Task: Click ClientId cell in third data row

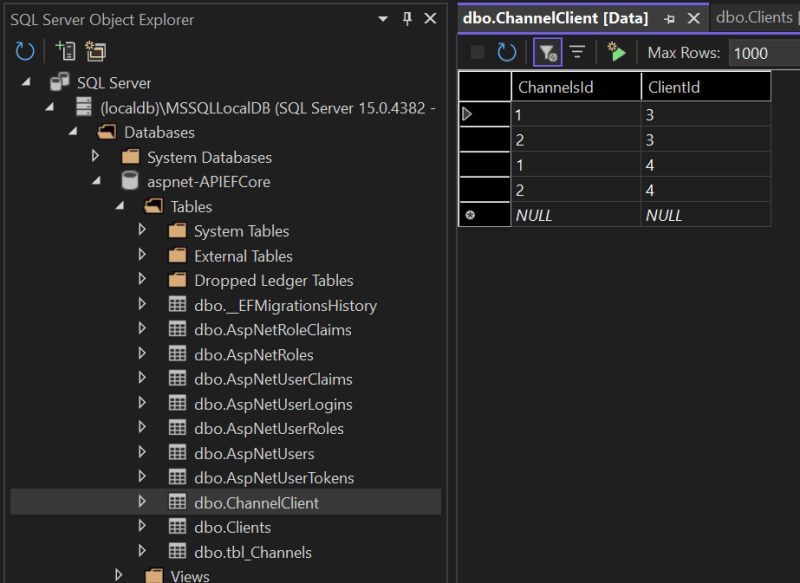Action: pos(706,165)
